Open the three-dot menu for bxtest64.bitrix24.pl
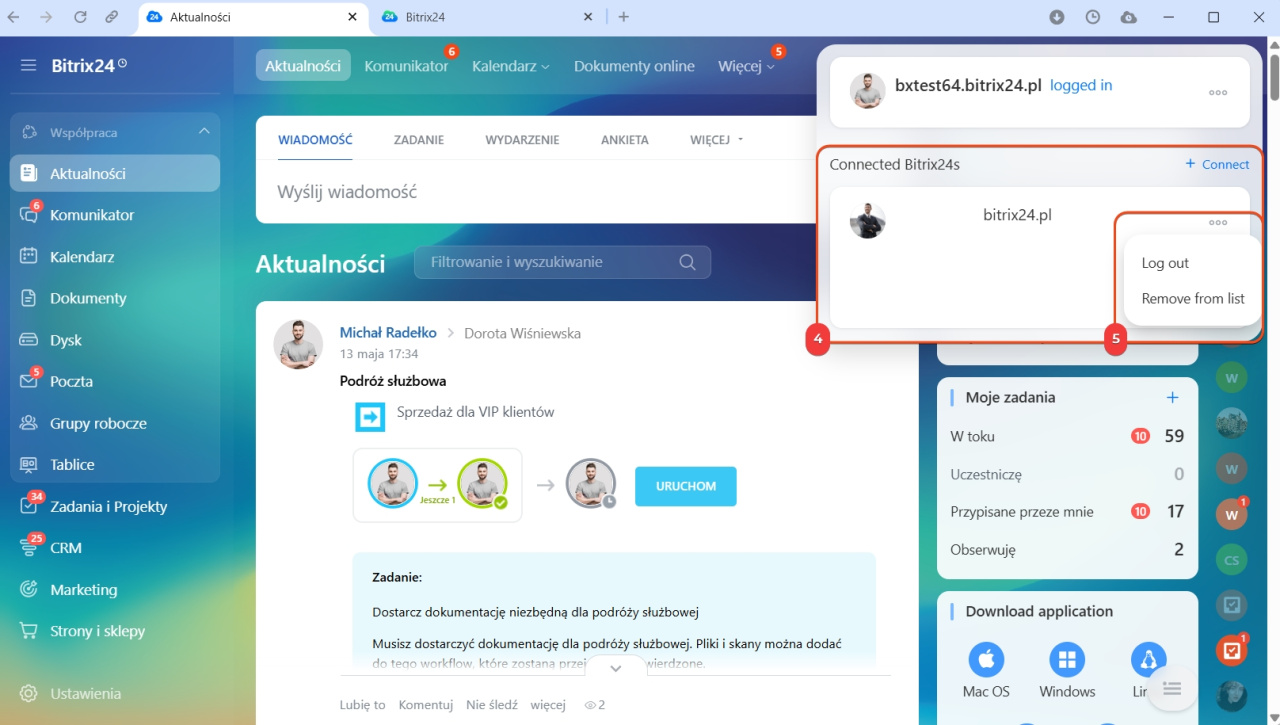This screenshot has height=725, width=1280. click(1218, 92)
